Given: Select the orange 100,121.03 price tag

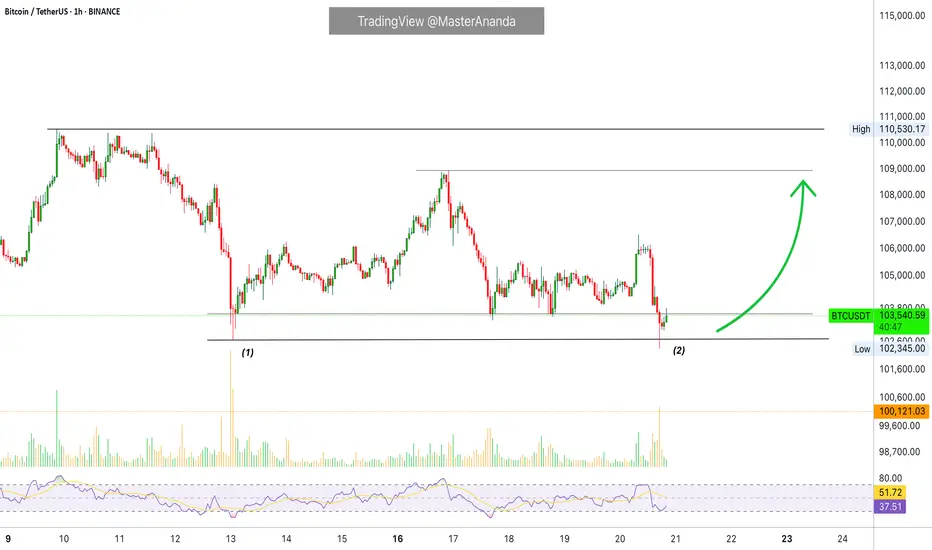Looking at the screenshot, I should pyautogui.click(x=902, y=411).
